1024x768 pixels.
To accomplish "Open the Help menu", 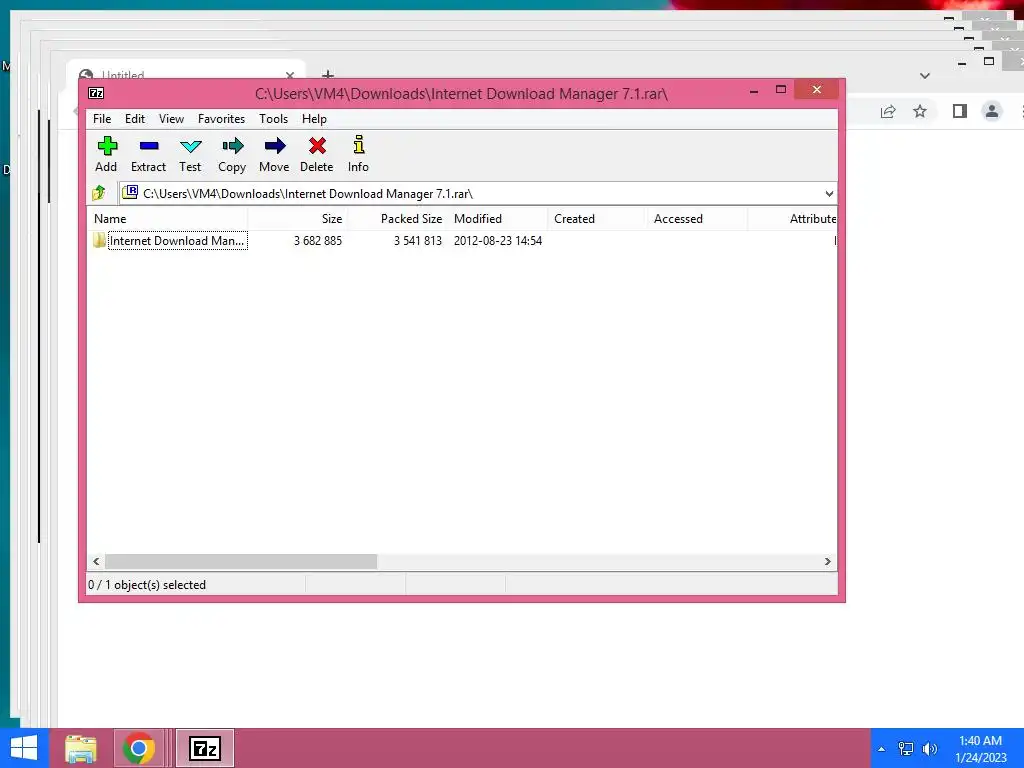I will (x=314, y=119).
